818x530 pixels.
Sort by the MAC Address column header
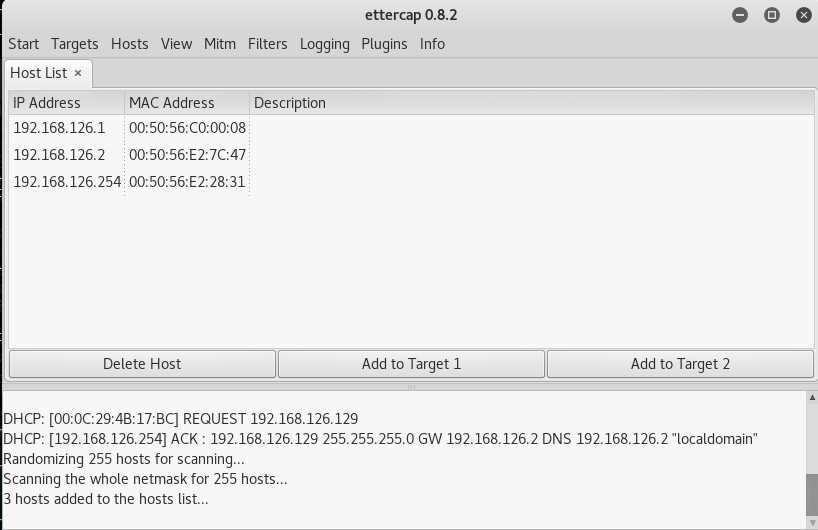pos(187,103)
